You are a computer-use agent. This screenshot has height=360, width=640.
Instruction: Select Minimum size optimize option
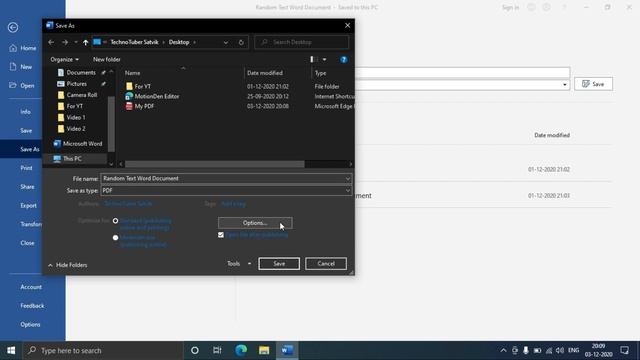[x=116, y=238]
